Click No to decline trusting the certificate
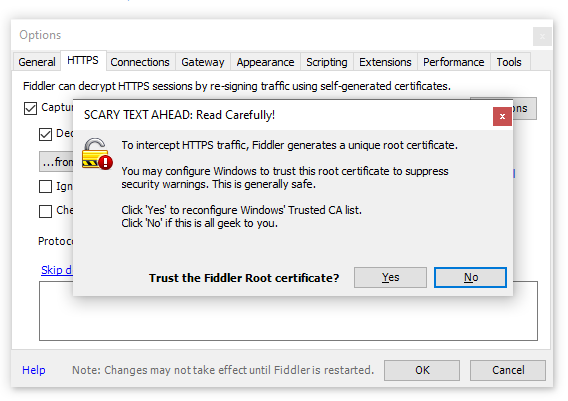This screenshot has width=568, height=401. coord(470,277)
